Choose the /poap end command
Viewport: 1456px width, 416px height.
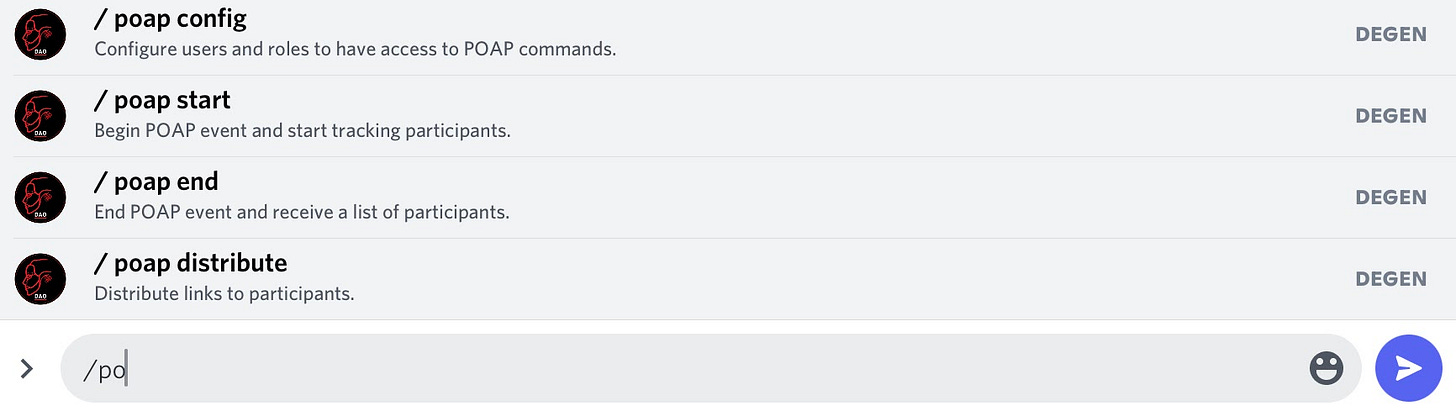[156, 182]
